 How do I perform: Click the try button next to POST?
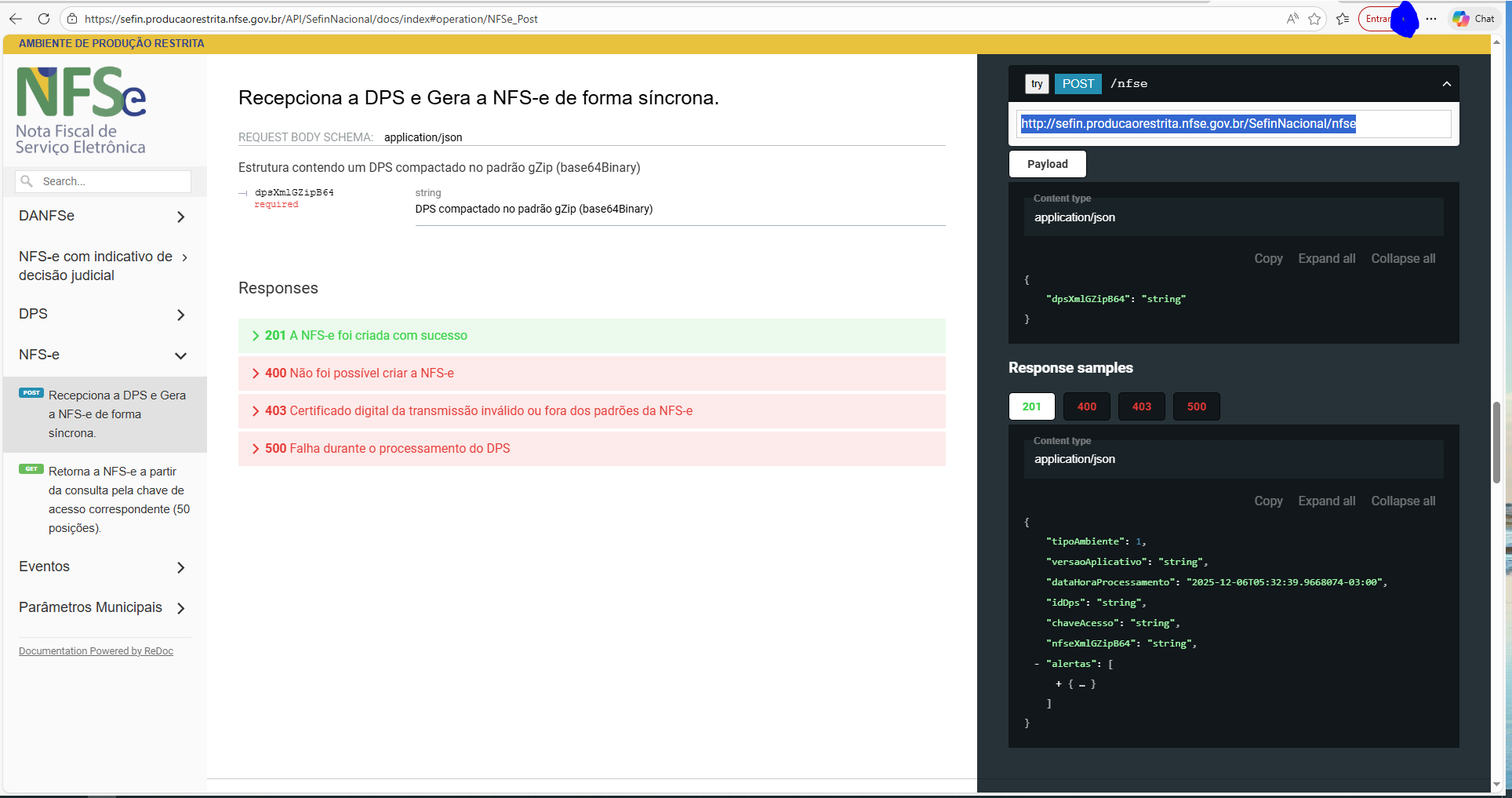click(1037, 84)
